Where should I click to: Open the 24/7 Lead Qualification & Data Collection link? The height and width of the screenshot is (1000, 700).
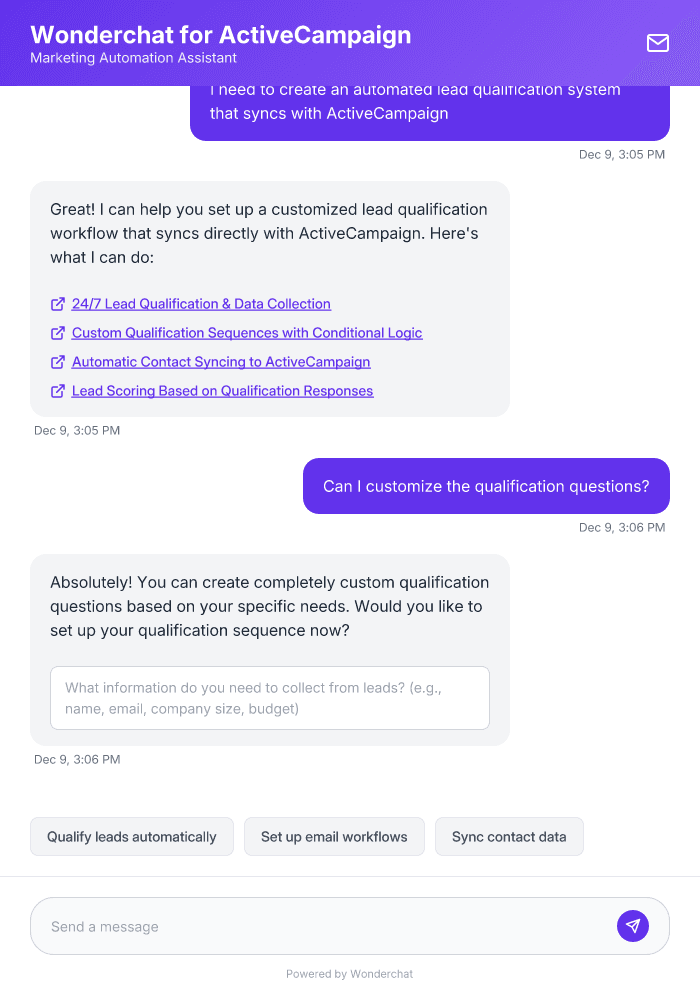[200, 304]
